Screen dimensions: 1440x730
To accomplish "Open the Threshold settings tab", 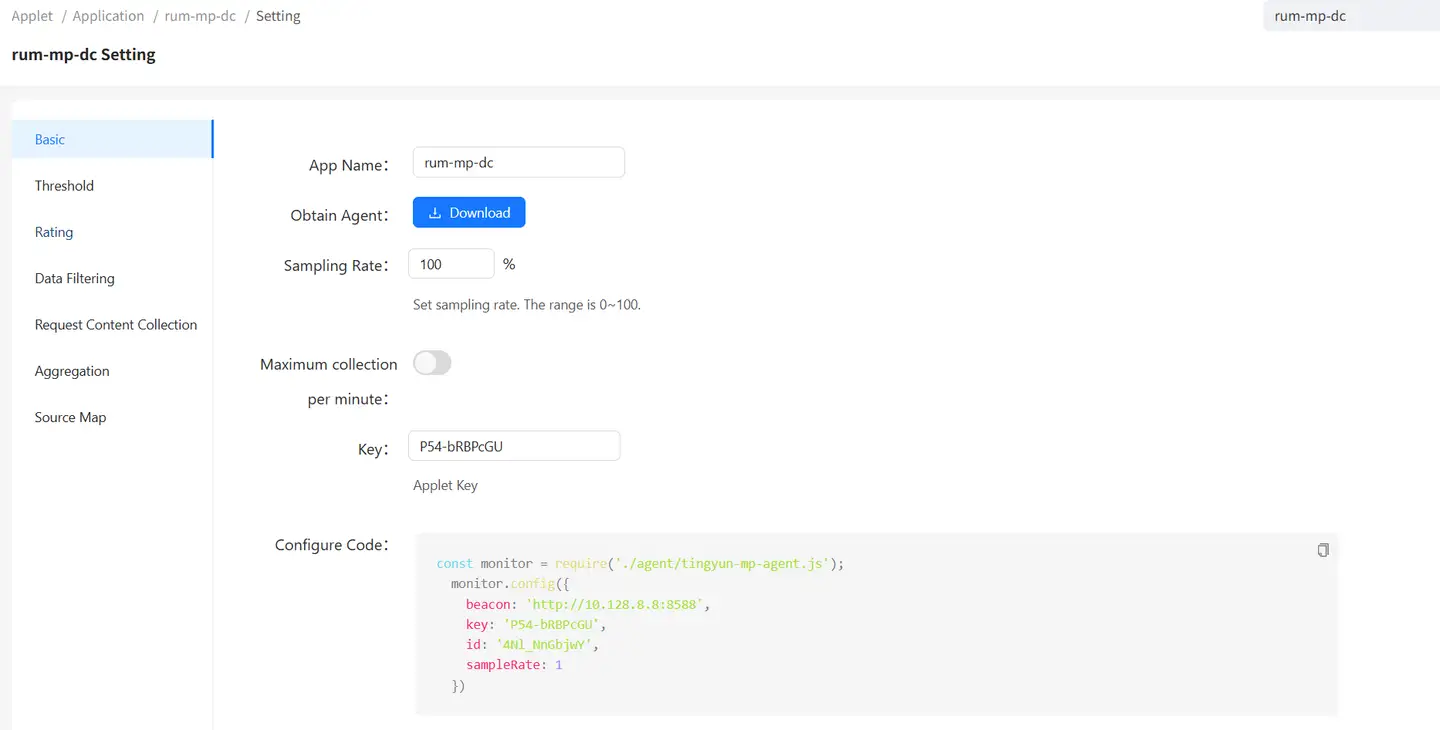I will coord(64,186).
